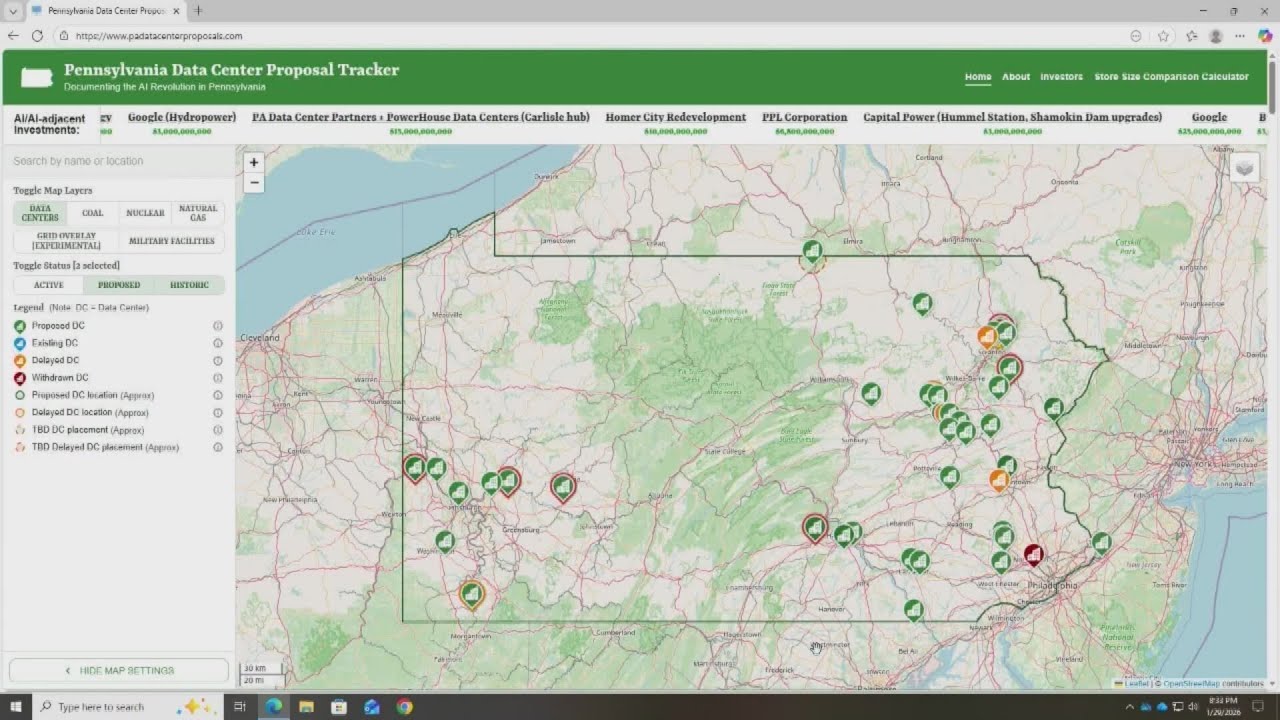The image size is (1280, 720).
Task: Select the Pennsylvania Data Center Proposal browser tab
Action: click(105, 10)
